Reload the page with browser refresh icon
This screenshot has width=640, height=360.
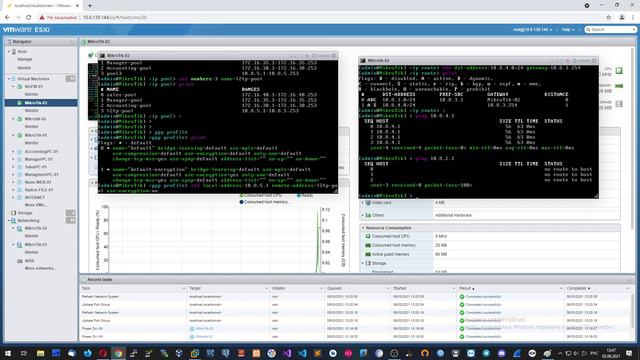(29, 18)
